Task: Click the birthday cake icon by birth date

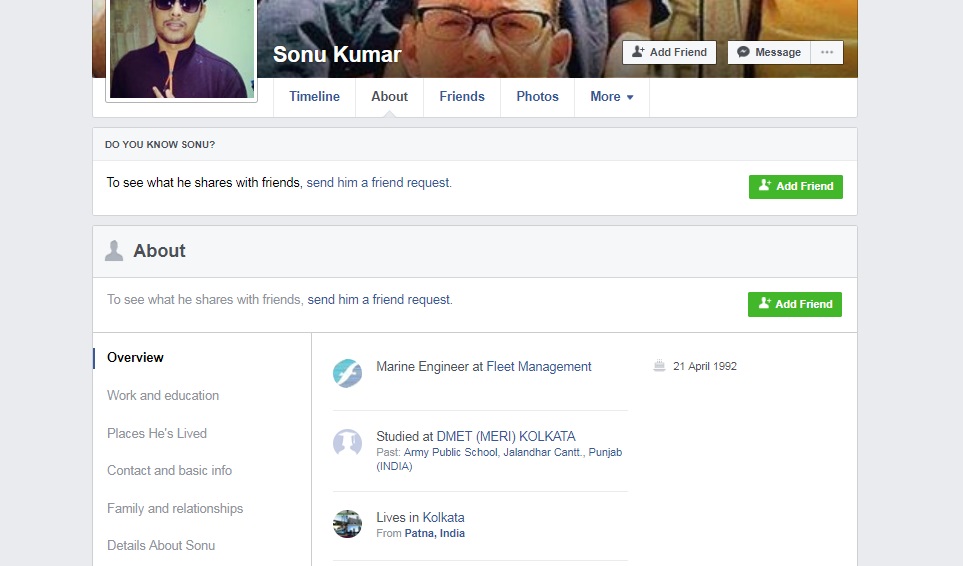Action: pyautogui.click(x=659, y=366)
